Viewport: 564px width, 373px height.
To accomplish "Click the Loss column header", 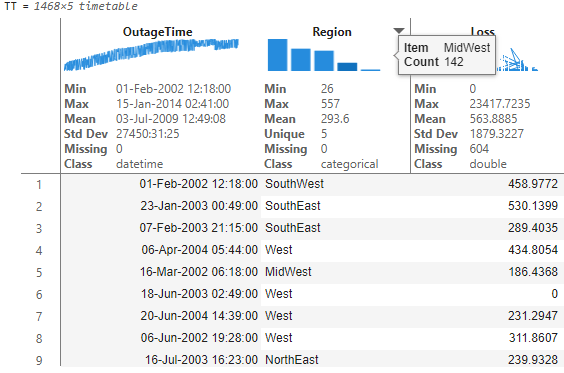I will [483, 31].
